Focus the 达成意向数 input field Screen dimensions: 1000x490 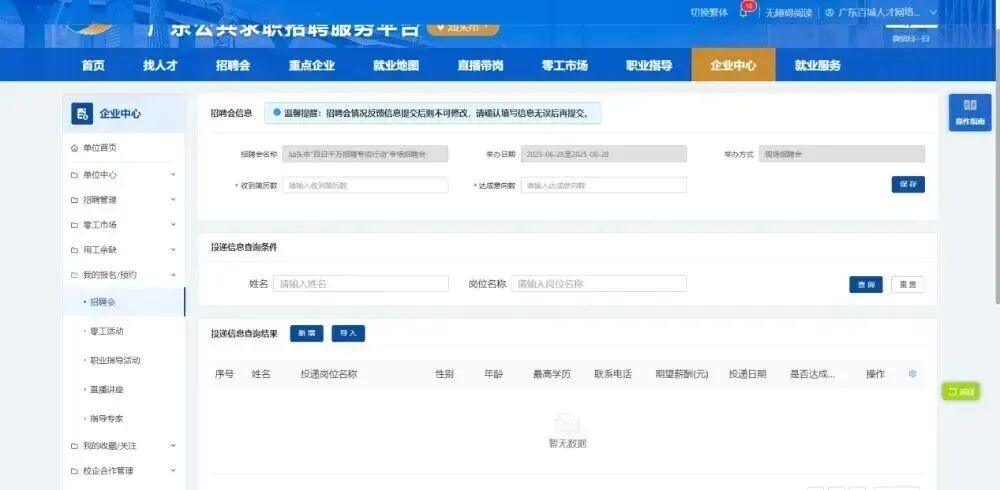click(x=604, y=185)
